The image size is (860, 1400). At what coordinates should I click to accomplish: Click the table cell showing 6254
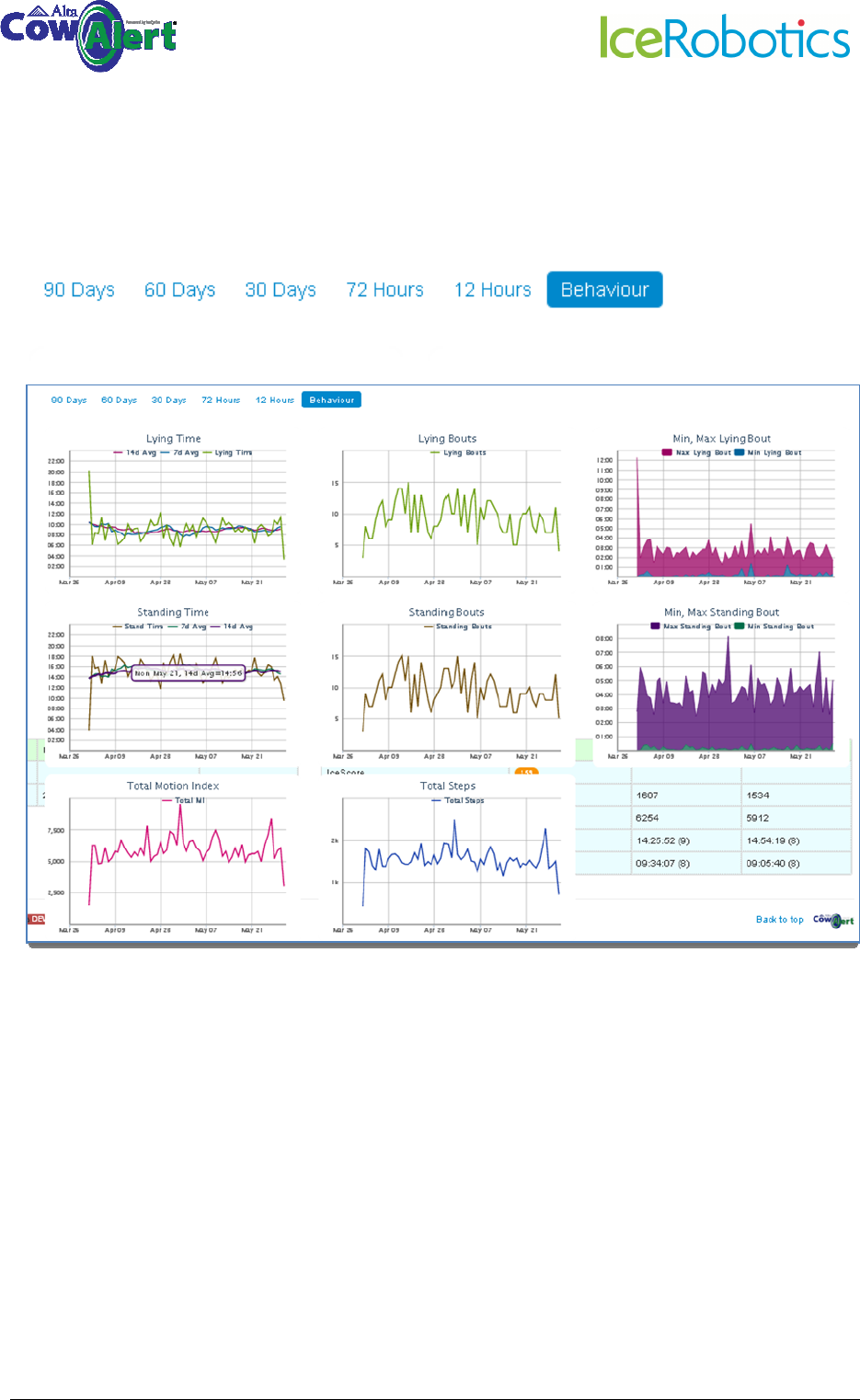[686, 818]
